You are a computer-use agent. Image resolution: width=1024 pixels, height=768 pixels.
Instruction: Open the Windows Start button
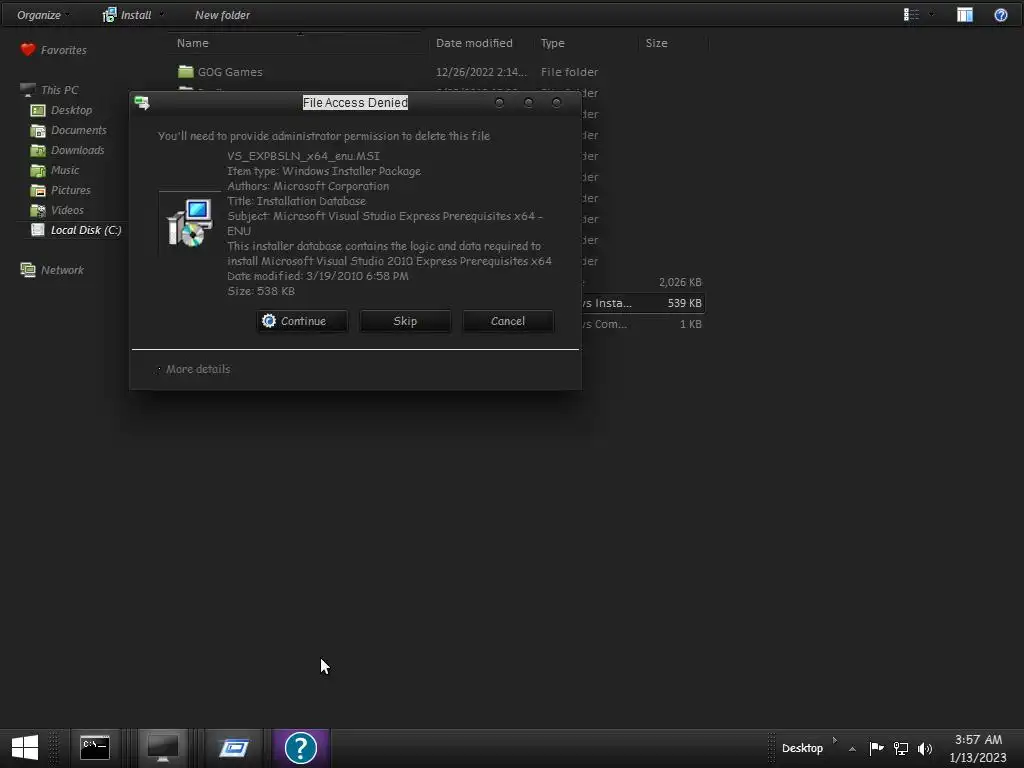[25, 748]
